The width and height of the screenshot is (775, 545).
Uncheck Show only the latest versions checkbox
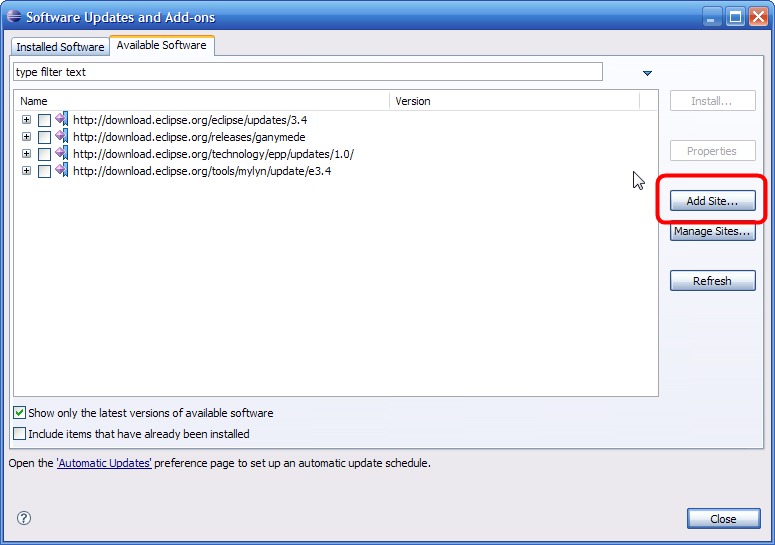(x=19, y=413)
